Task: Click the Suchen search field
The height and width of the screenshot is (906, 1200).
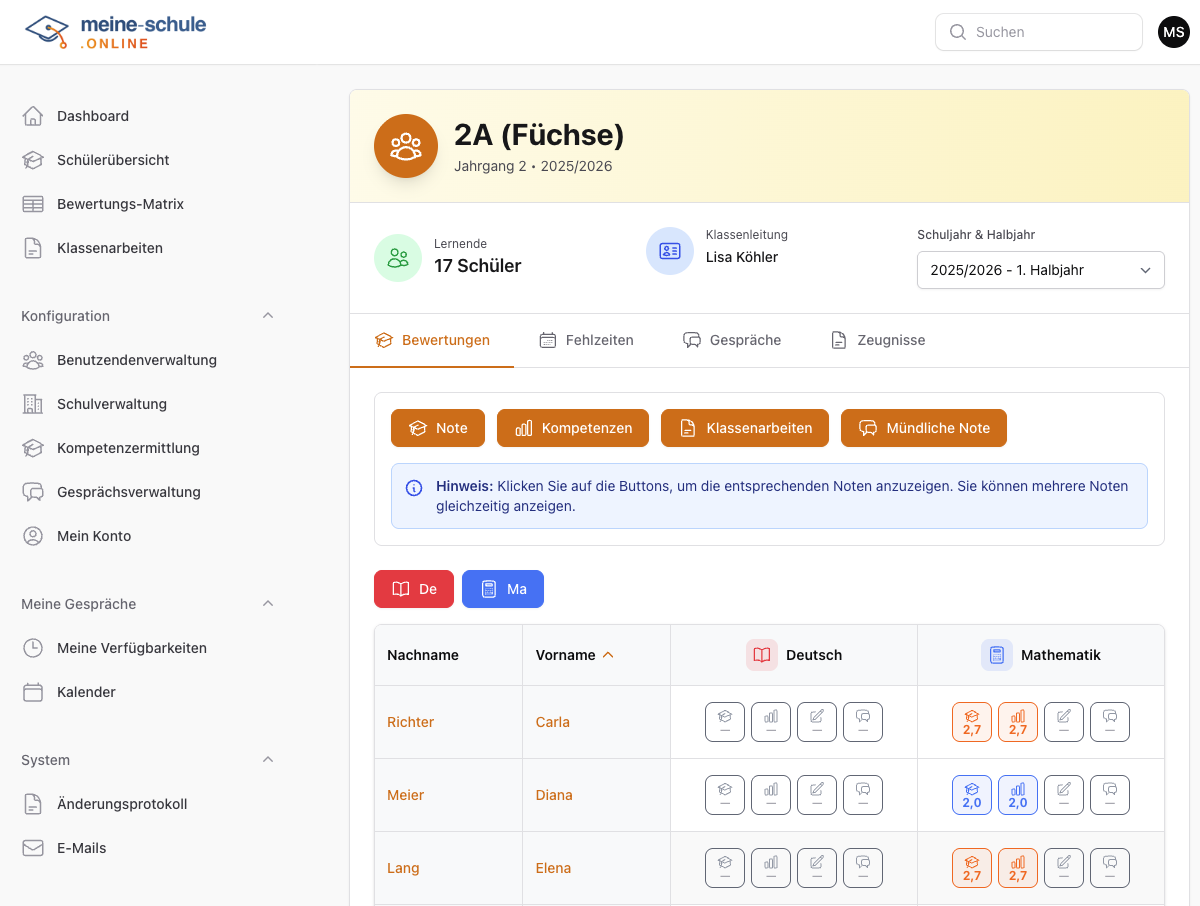Action: pos(1040,32)
